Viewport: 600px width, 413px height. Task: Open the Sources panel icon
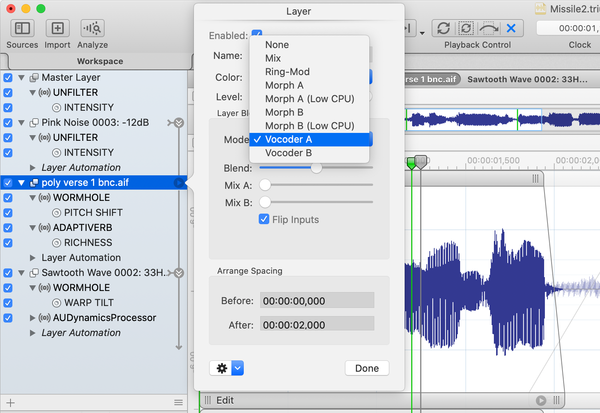pos(21,28)
